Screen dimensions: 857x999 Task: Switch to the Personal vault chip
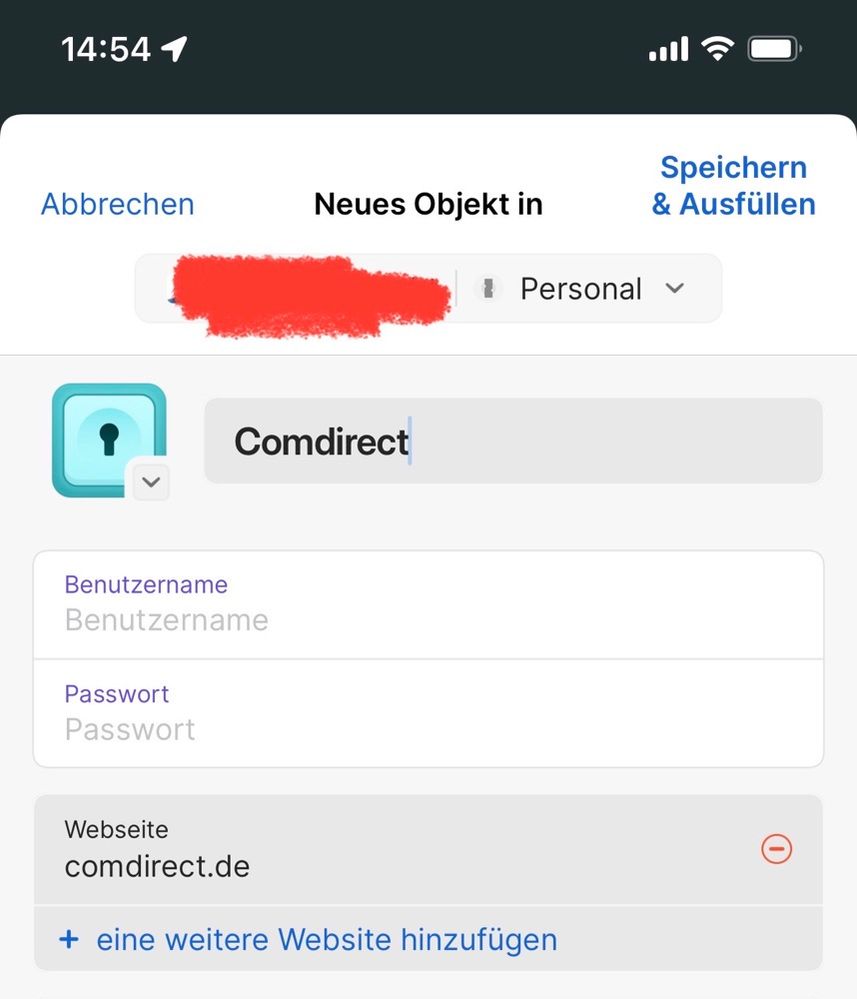click(580, 288)
